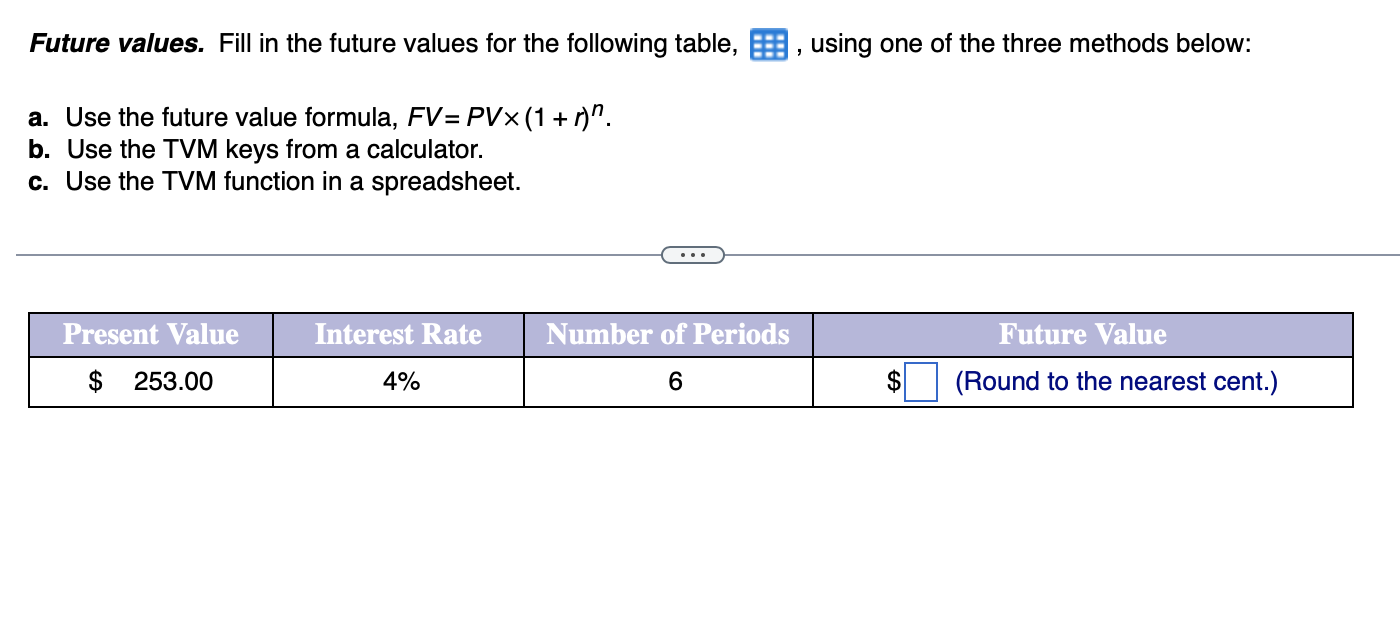
Task: Click the Interest Rate 4% cell
Action: pos(397,381)
